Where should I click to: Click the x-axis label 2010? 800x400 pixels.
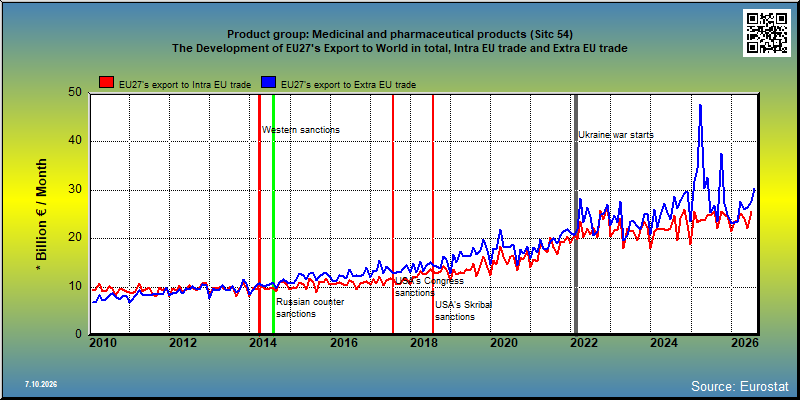103,343
